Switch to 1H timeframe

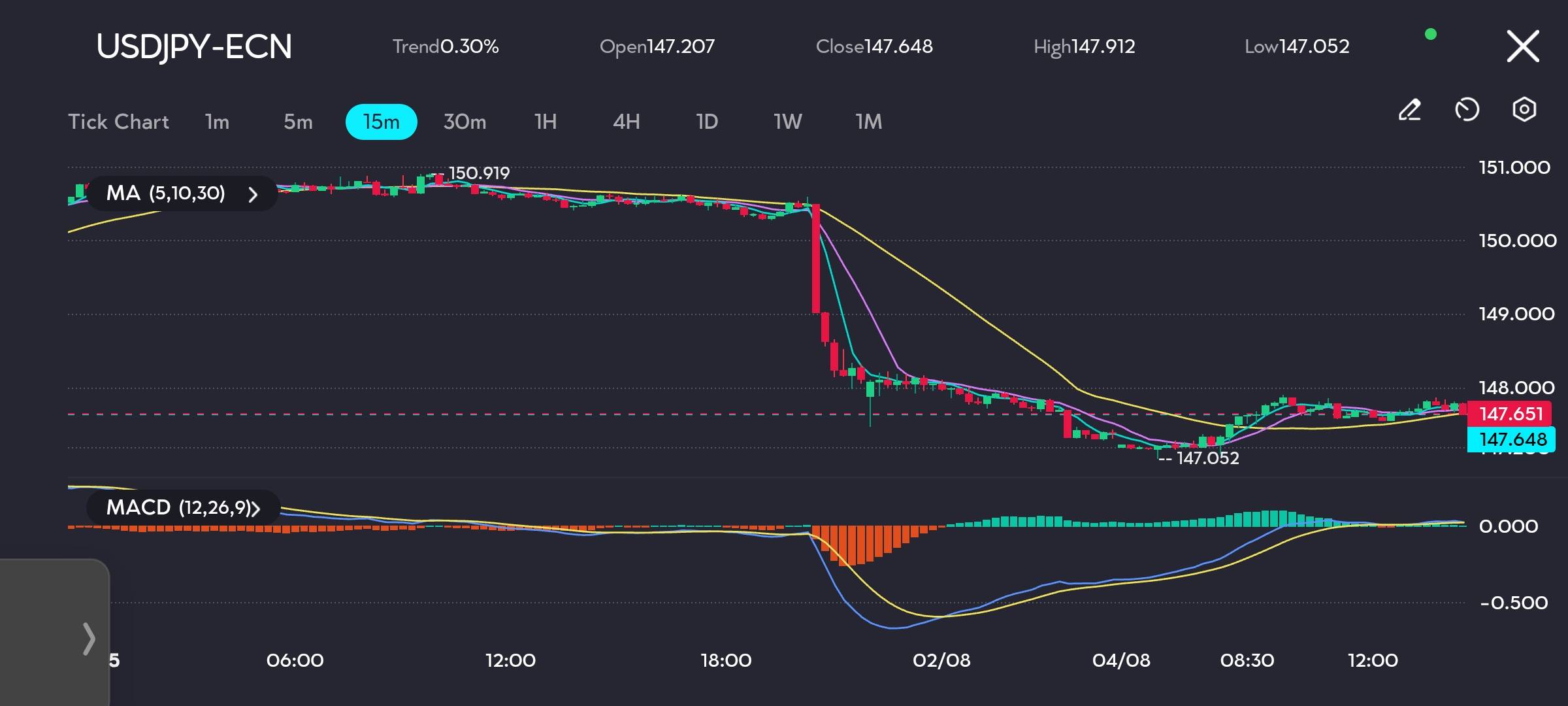(545, 122)
